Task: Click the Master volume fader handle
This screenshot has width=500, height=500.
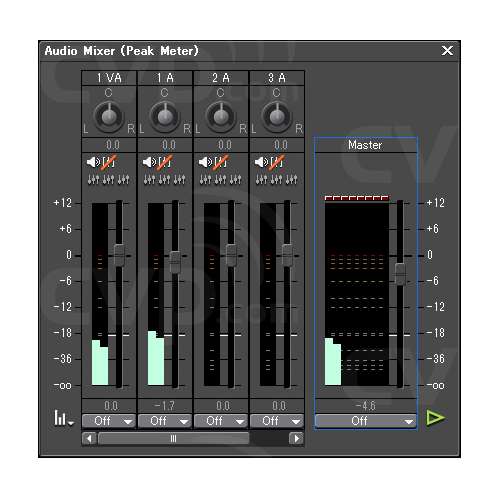Action: coord(400,274)
